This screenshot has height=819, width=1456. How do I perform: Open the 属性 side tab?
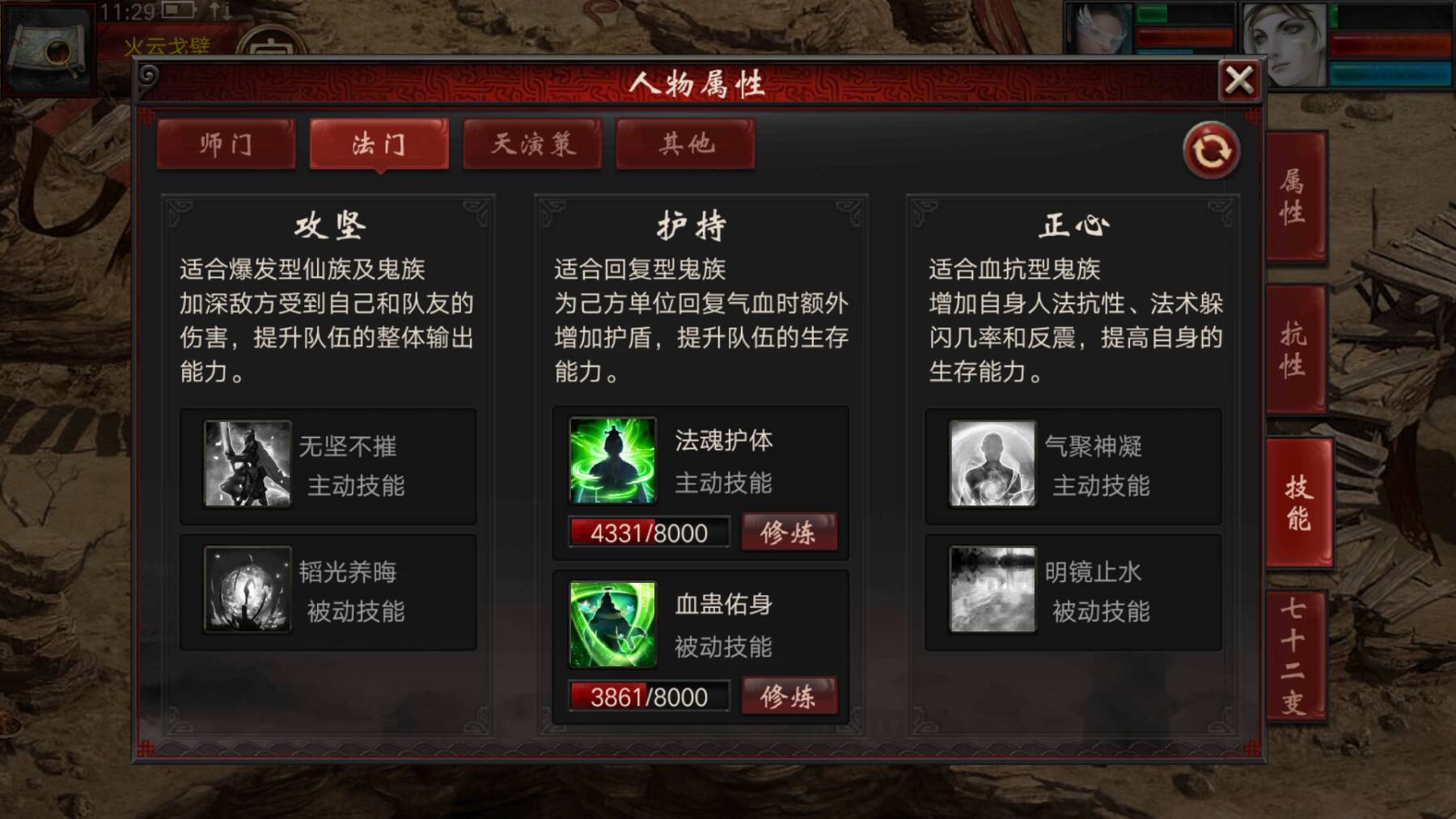1295,196
